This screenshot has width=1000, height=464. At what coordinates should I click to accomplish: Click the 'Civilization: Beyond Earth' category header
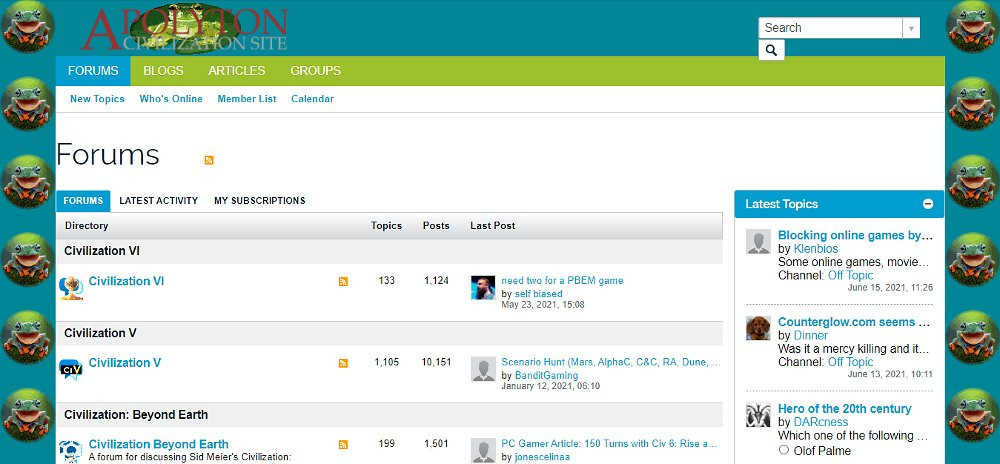tap(136, 414)
